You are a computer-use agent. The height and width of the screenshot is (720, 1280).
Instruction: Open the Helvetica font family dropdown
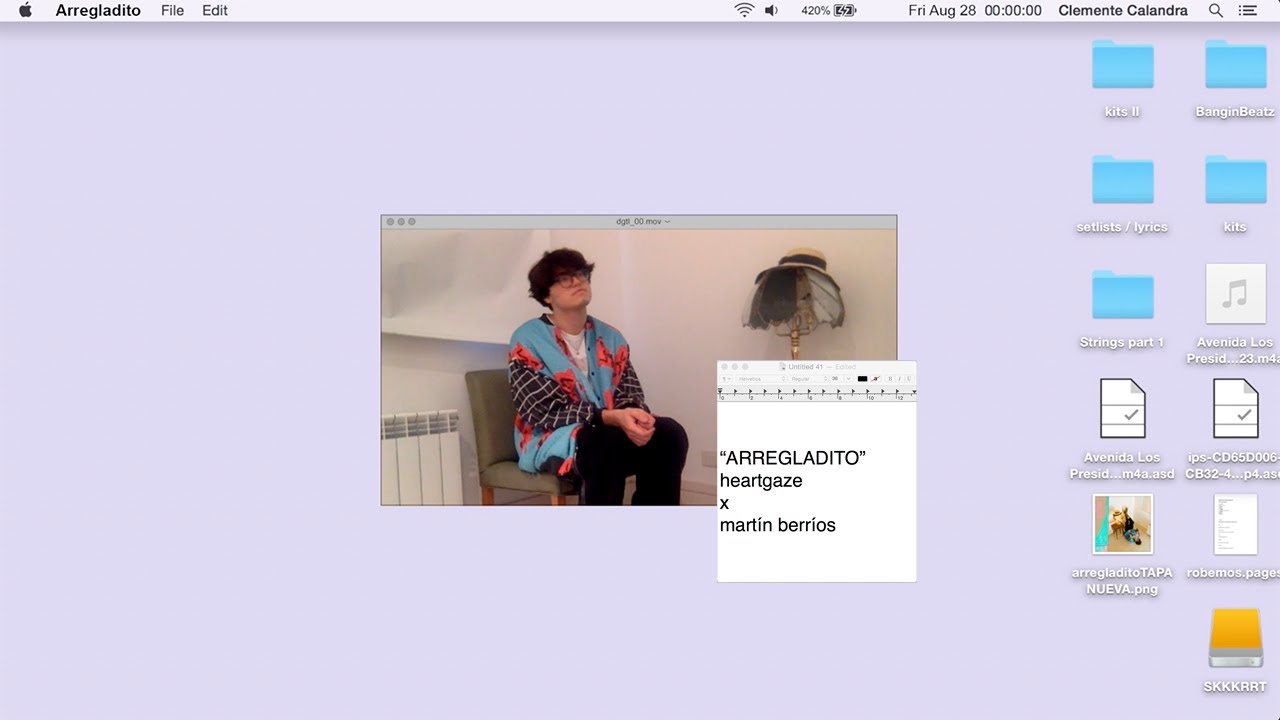(761, 379)
